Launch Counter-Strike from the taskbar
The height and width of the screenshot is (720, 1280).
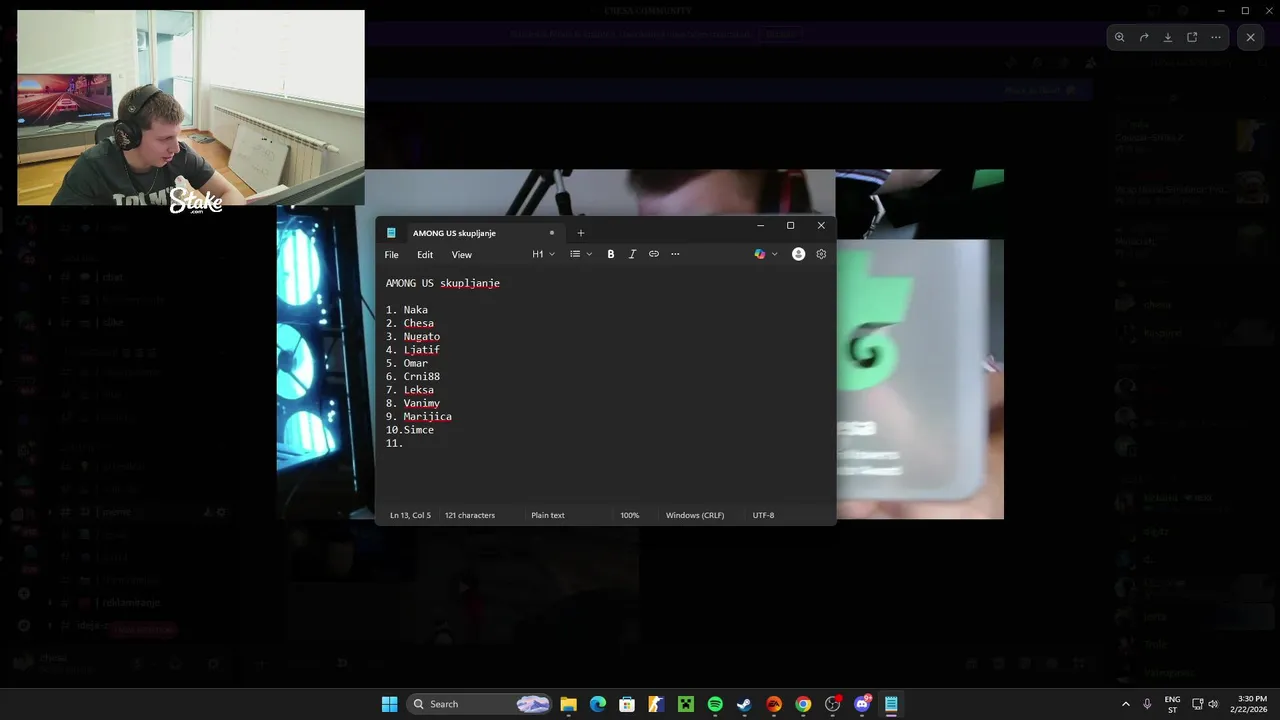pyautogui.click(x=656, y=704)
